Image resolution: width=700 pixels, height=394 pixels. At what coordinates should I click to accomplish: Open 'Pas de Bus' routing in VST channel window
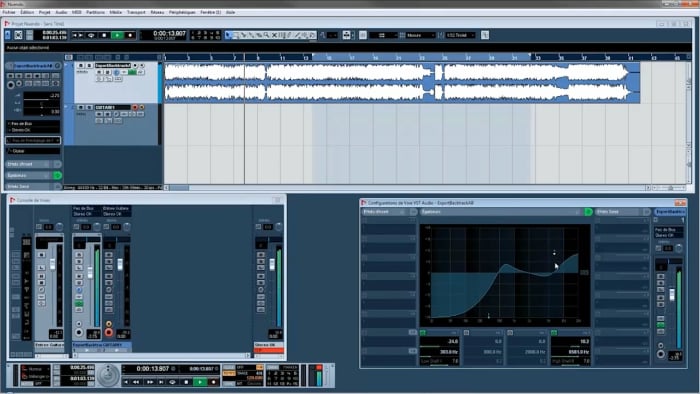tap(668, 229)
